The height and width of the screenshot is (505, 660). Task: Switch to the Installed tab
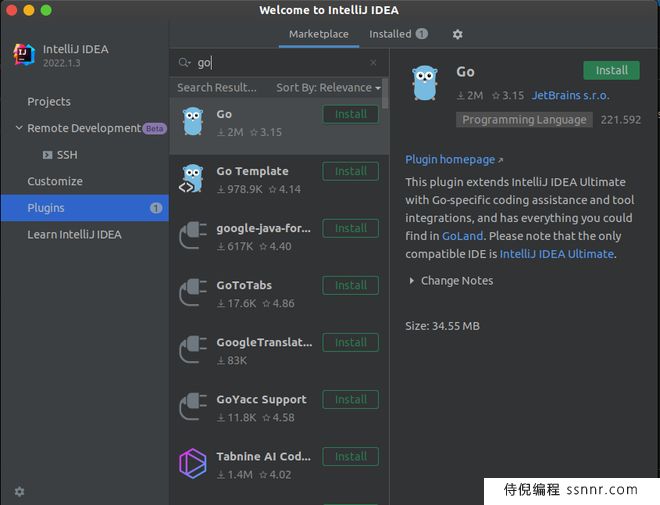tap(398, 34)
